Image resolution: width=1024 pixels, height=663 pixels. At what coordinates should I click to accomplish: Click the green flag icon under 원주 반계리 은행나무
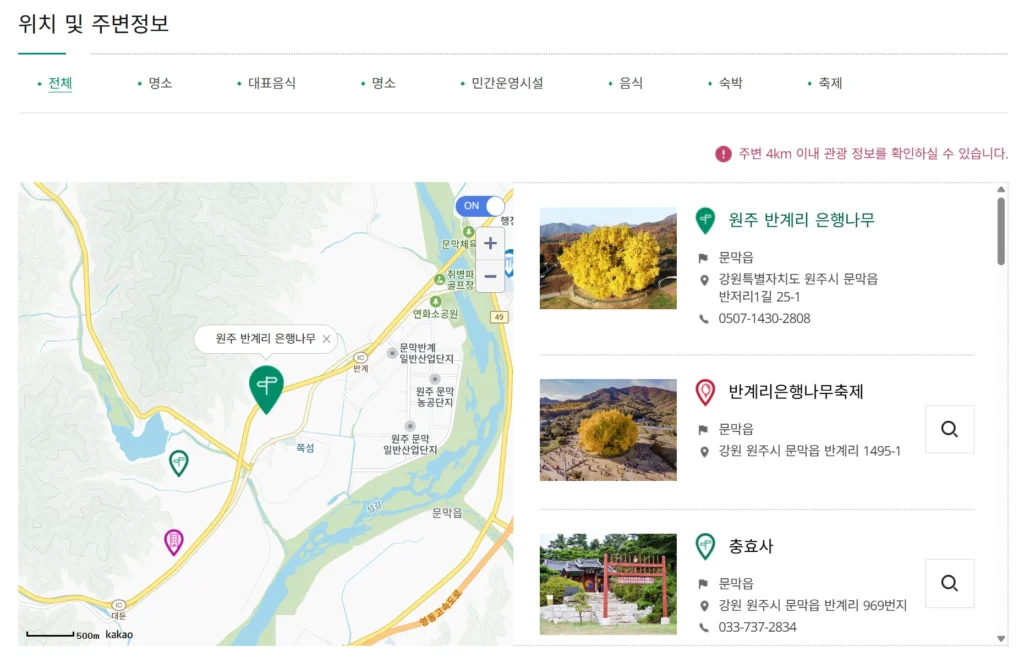(701, 256)
